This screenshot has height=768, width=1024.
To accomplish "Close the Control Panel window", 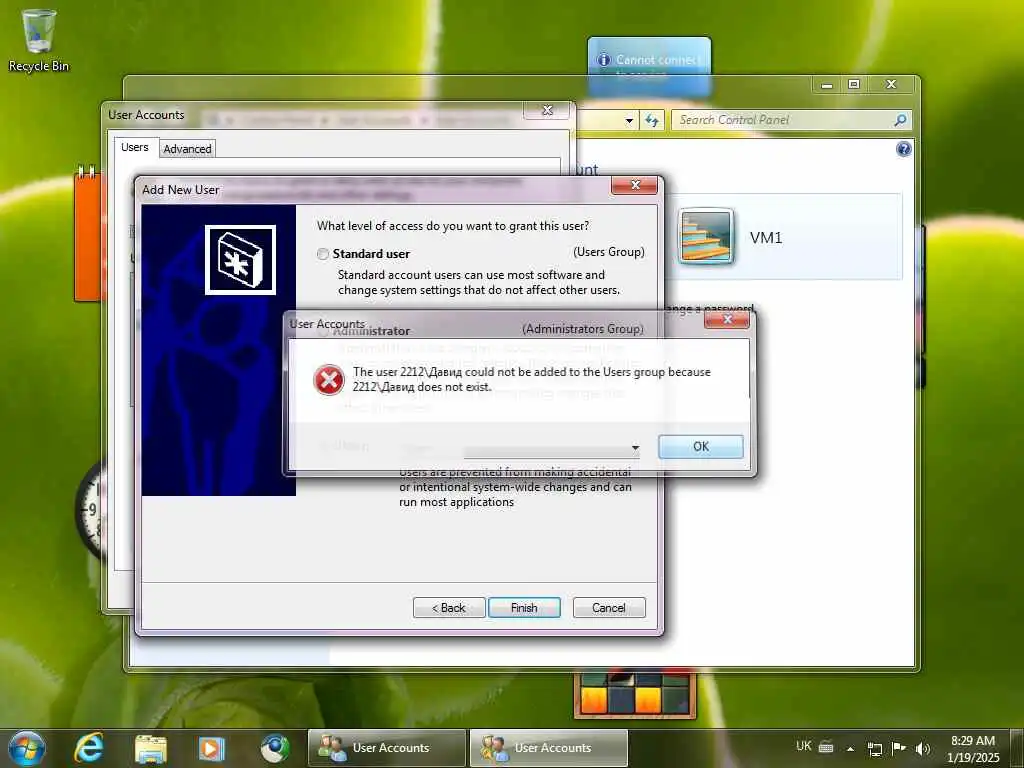I will pyautogui.click(x=891, y=84).
